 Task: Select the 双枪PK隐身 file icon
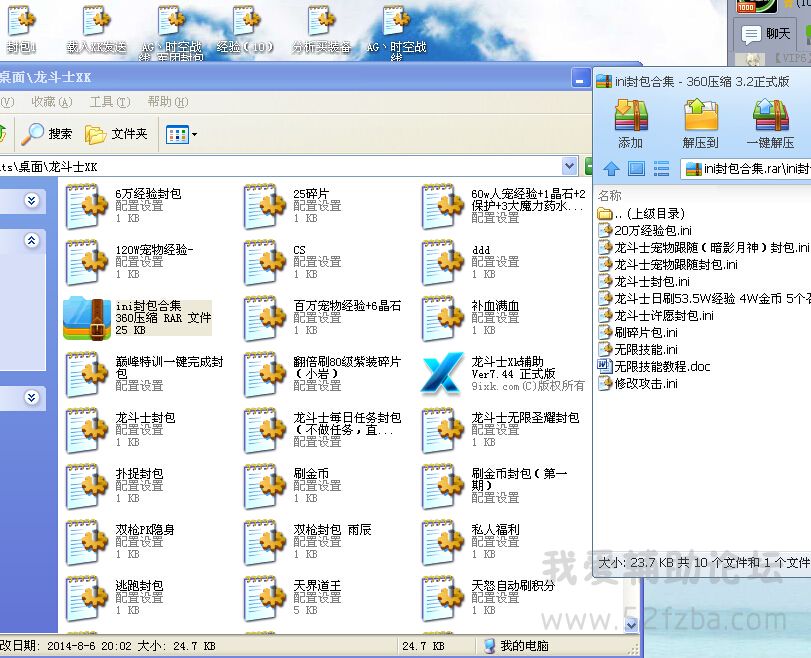tap(86, 542)
